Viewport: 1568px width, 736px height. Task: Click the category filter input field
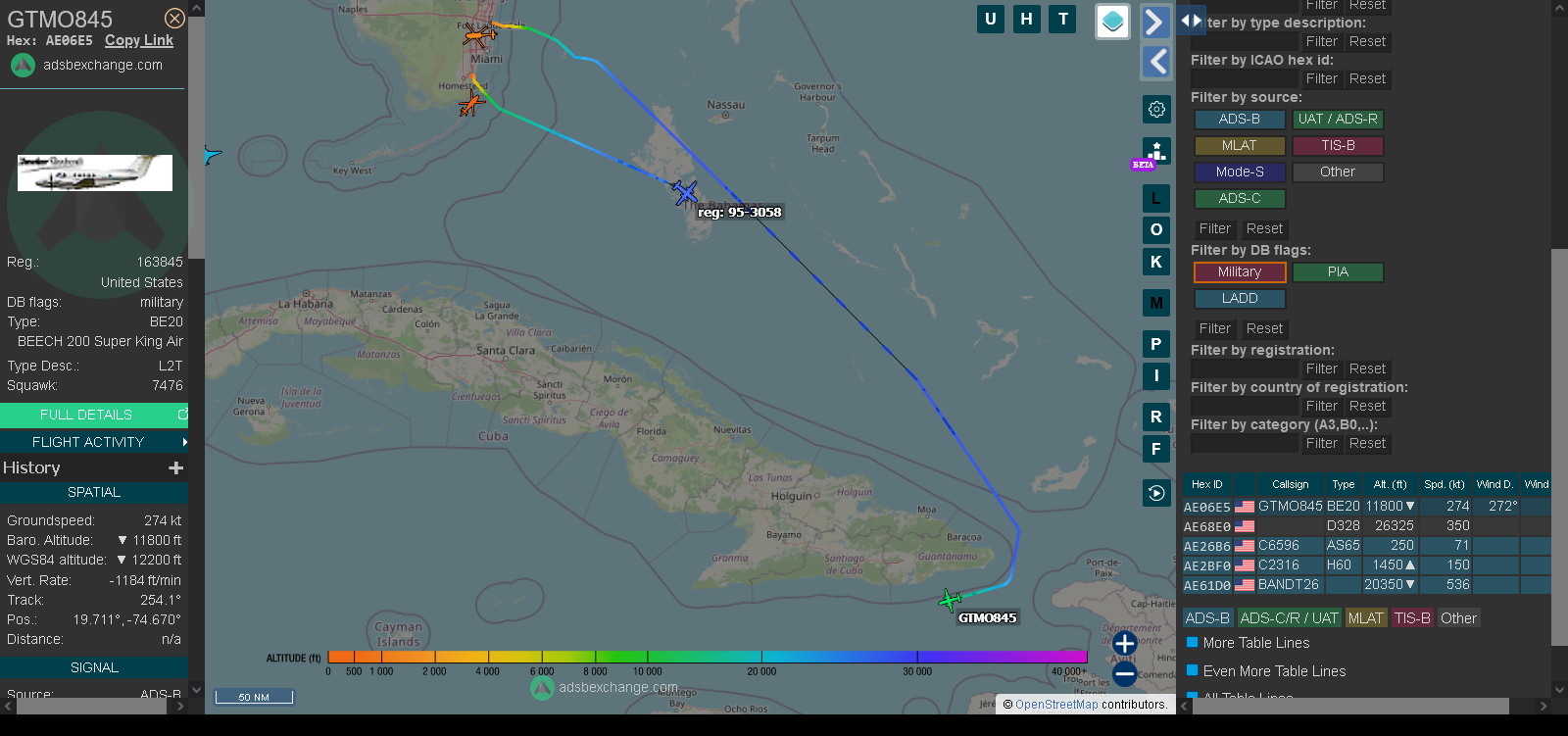1244,443
